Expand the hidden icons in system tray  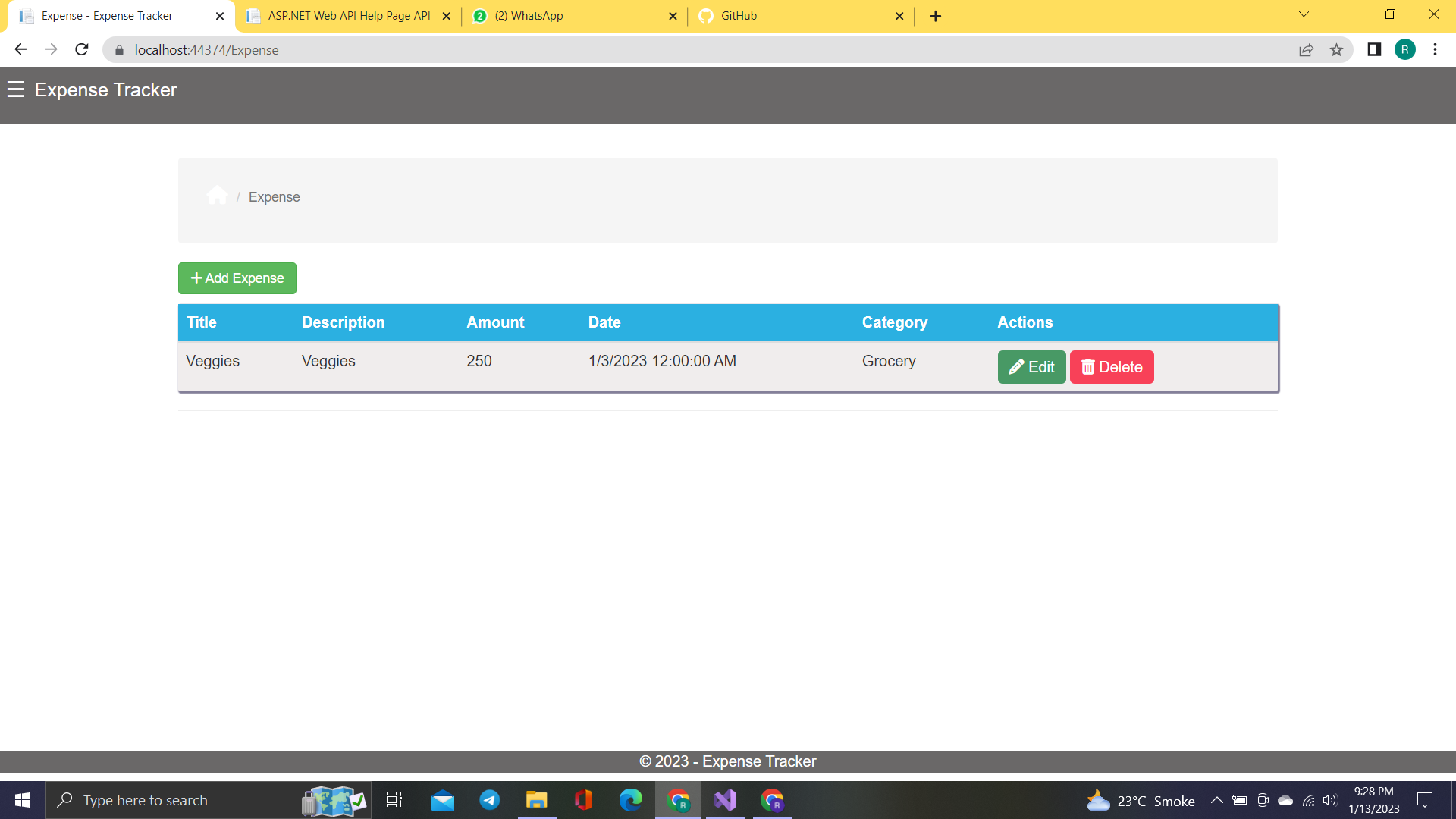[1217, 800]
